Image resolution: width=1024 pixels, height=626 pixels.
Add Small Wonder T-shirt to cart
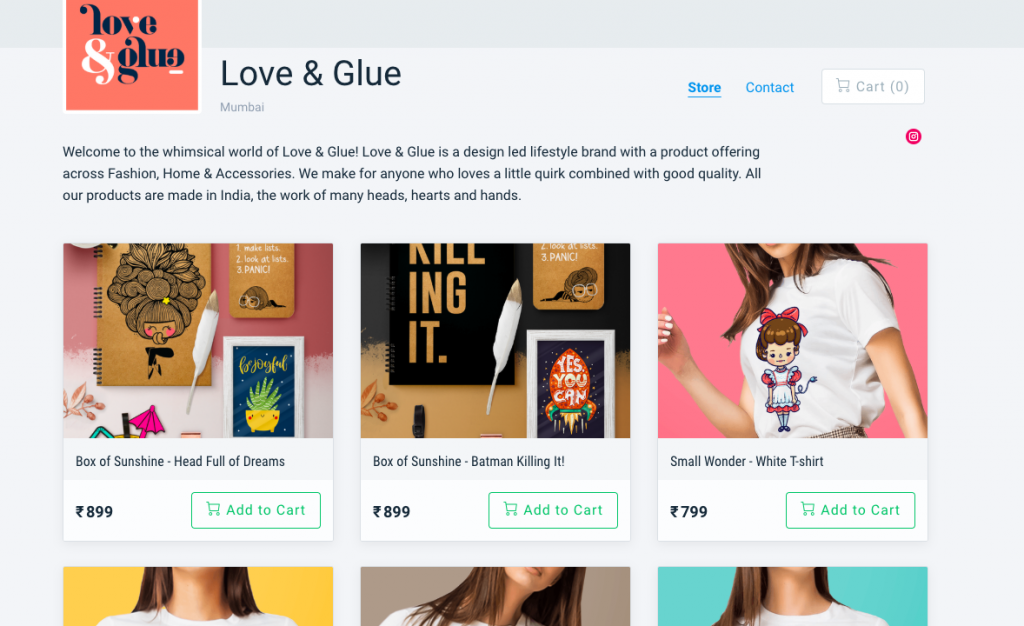point(850,510)
